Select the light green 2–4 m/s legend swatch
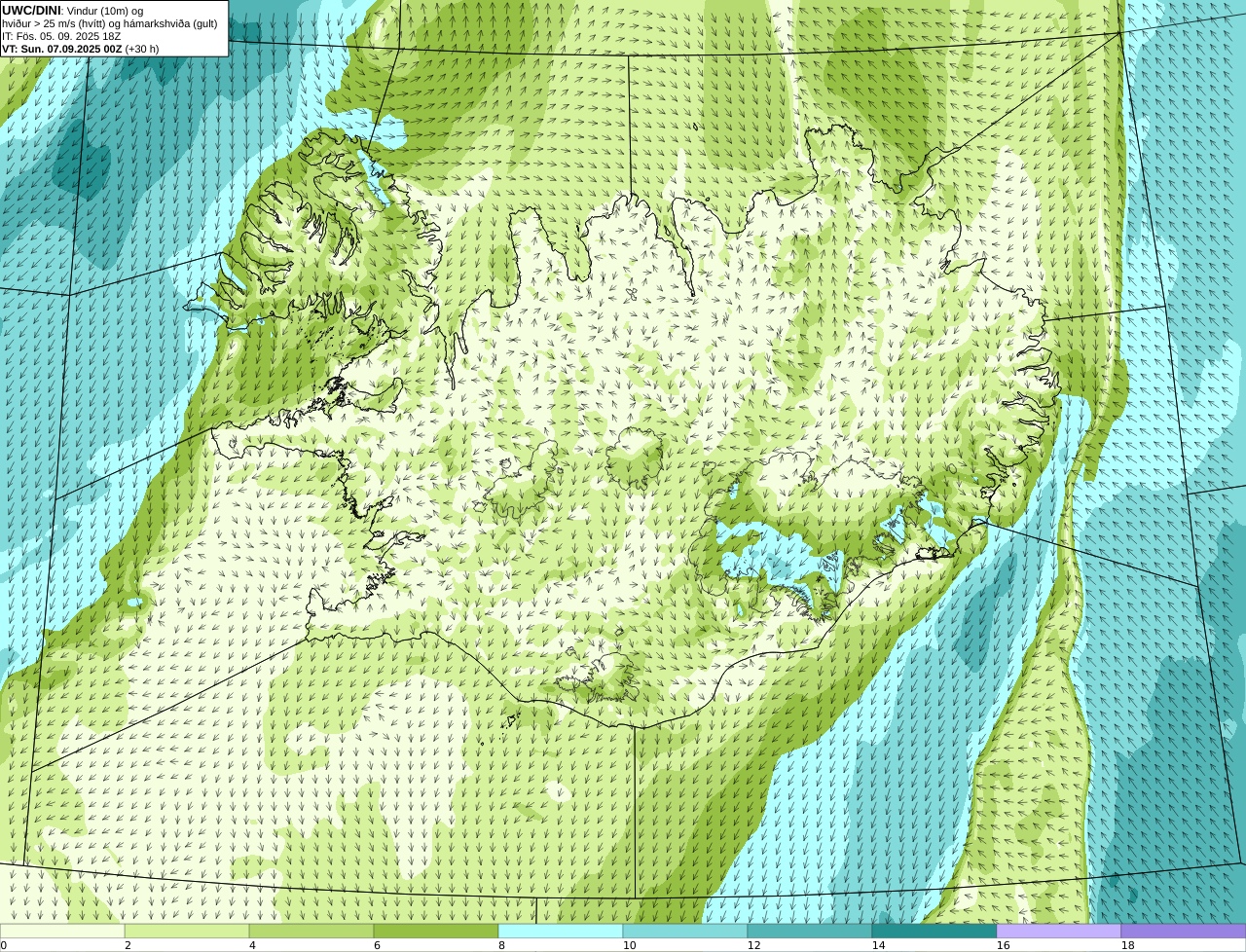Screen dimensions: 1246x952 [x=187, y=931]
